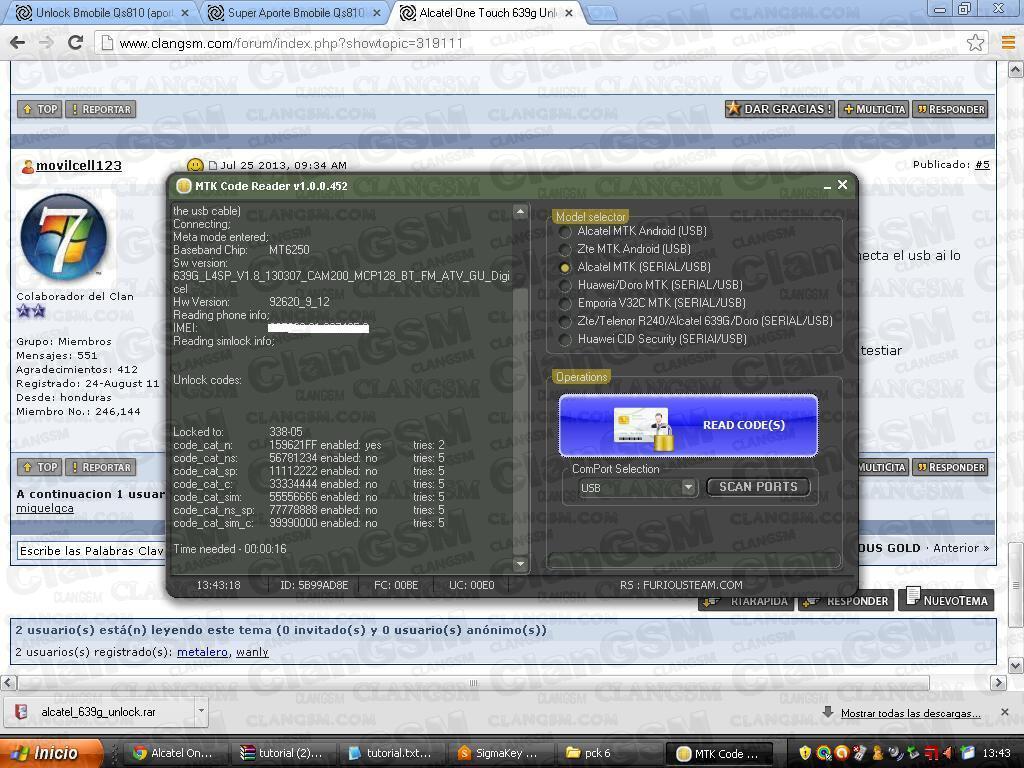Expand the alcatel_639g_unlock.rar download options arrow
Screen dimensions: 1024x768
201,711
